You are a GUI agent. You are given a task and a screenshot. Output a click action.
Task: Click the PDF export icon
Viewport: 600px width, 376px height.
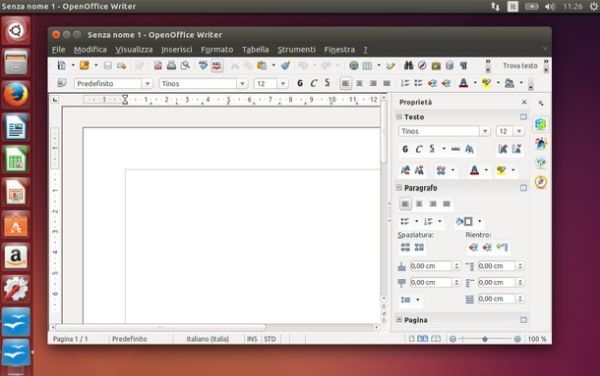158,65
